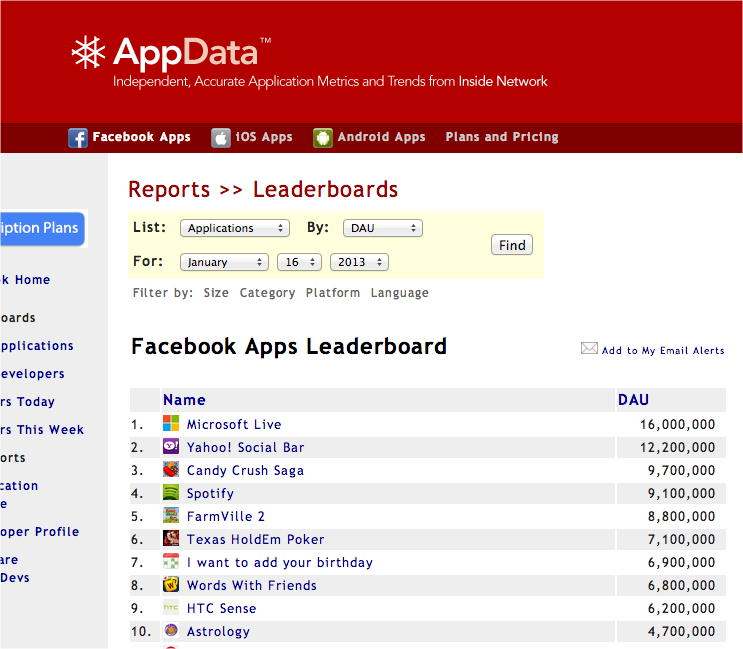
Task: Click the Microsoft Live app icon
Action: coord(171,423)
